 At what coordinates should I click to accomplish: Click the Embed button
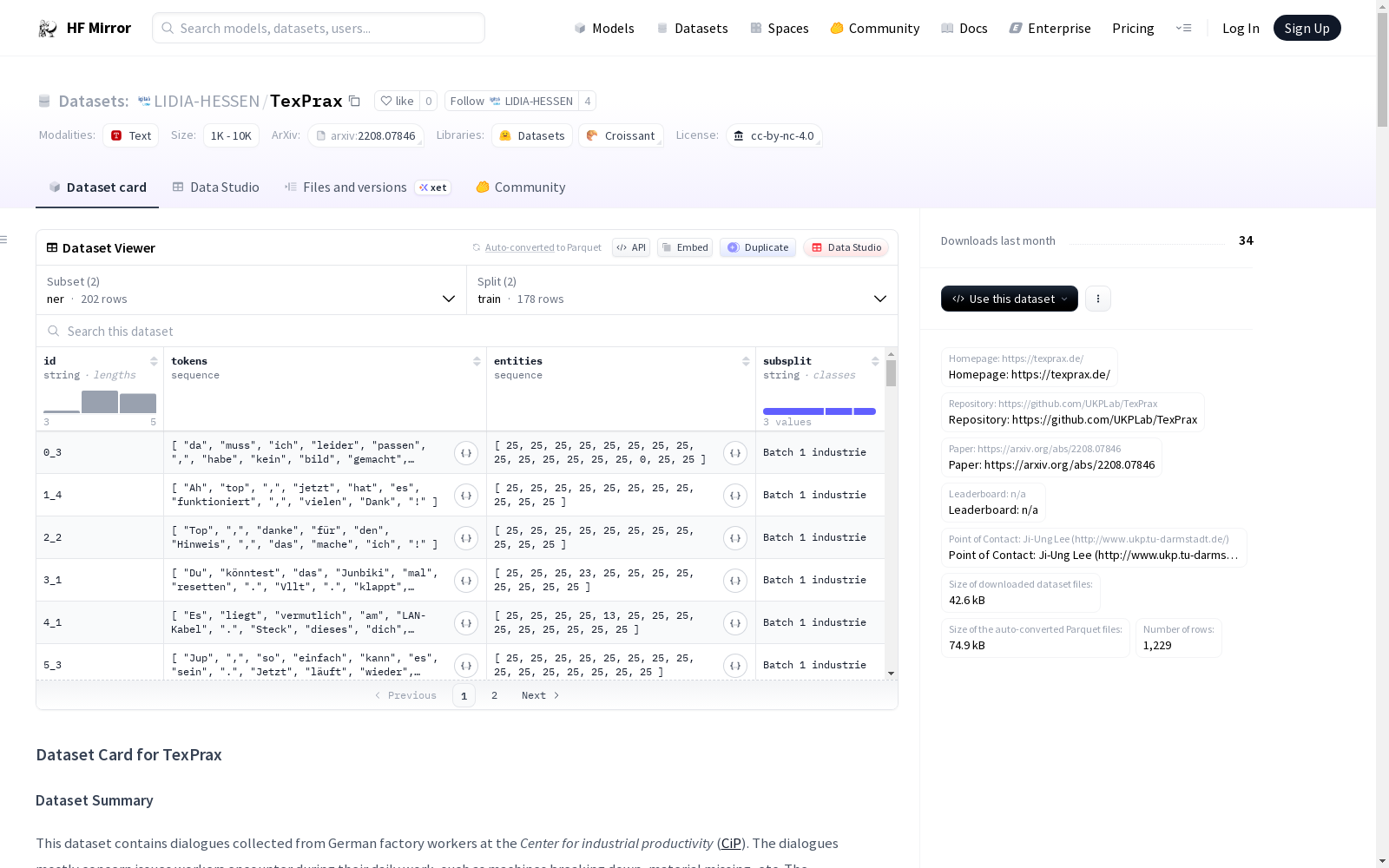click(x=685, y=247)
